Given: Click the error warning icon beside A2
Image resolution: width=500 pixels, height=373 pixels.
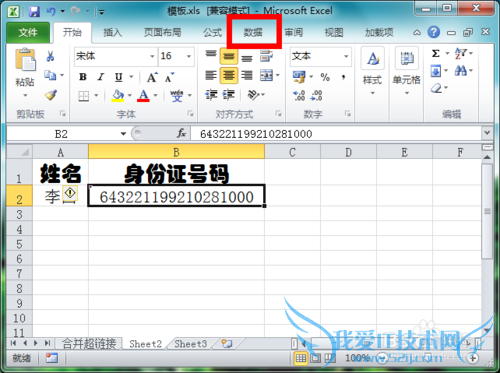Looking at the screenshot, I should click(70, 194).
